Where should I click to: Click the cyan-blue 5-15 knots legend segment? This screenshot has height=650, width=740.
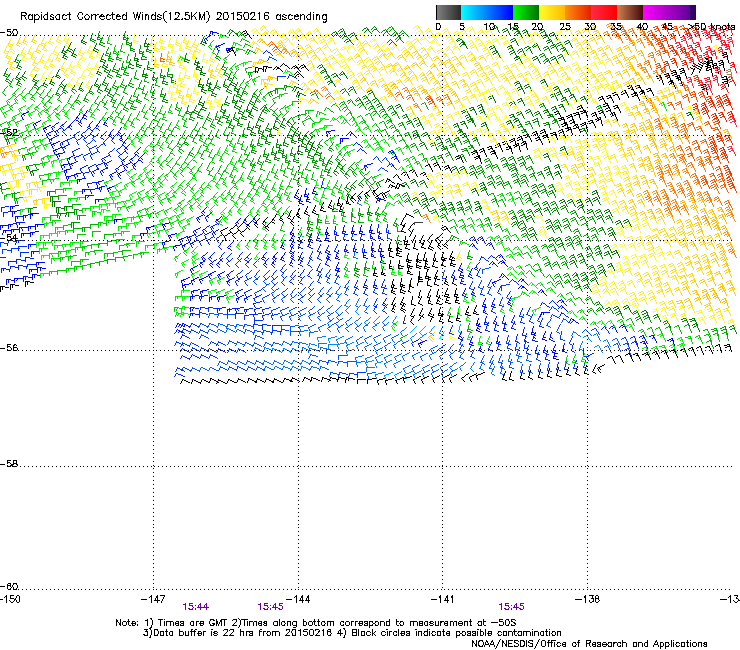tap(487, 12)
